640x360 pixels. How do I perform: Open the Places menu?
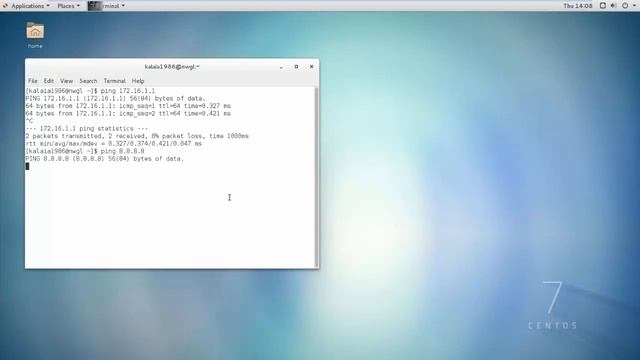click(69, 6)
